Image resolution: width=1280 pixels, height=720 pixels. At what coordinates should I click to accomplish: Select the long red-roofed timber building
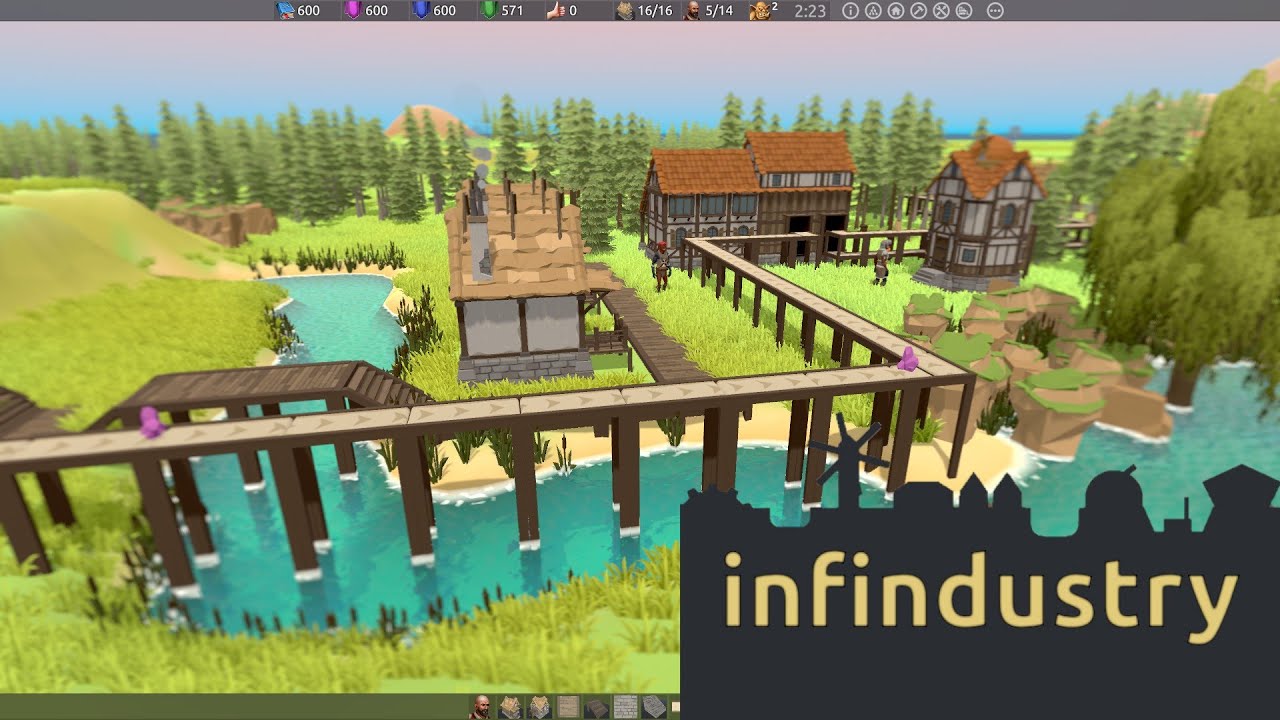(750, 195)
